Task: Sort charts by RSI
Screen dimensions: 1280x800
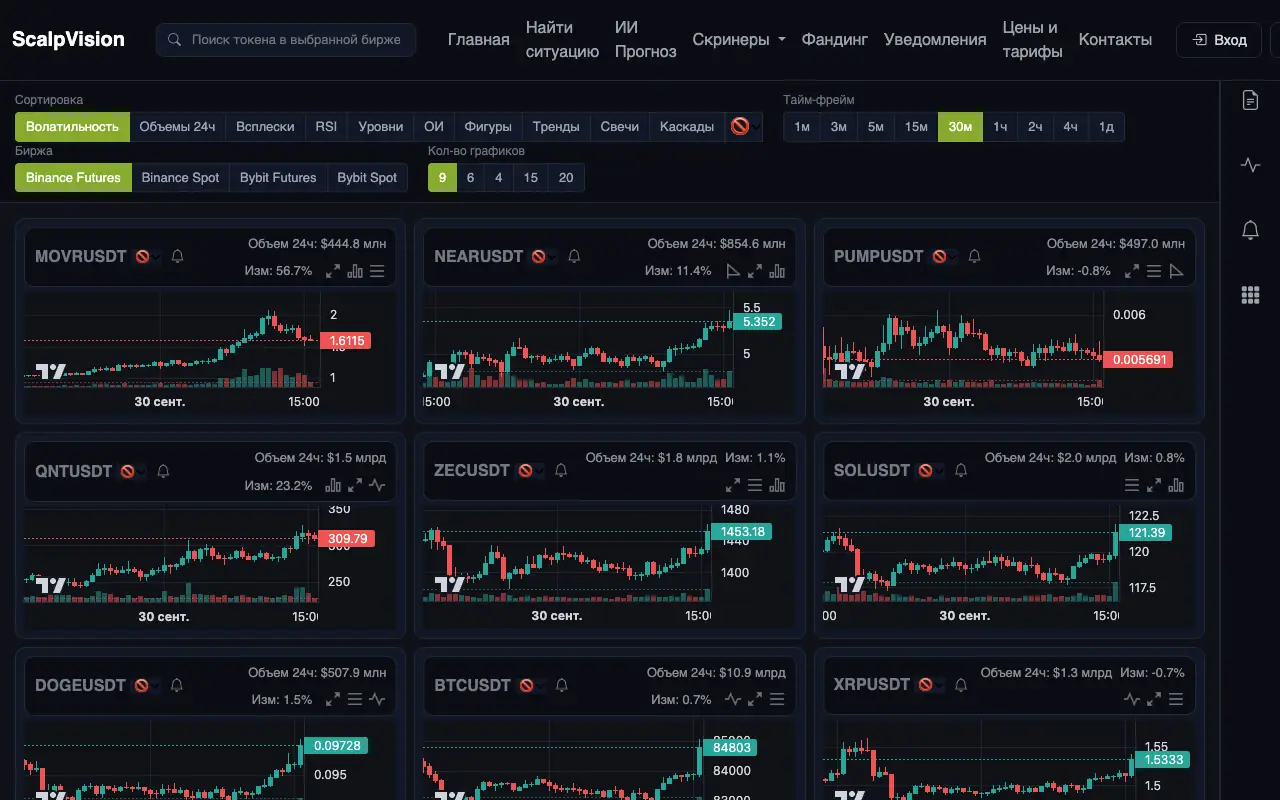Action: [326, 127]
